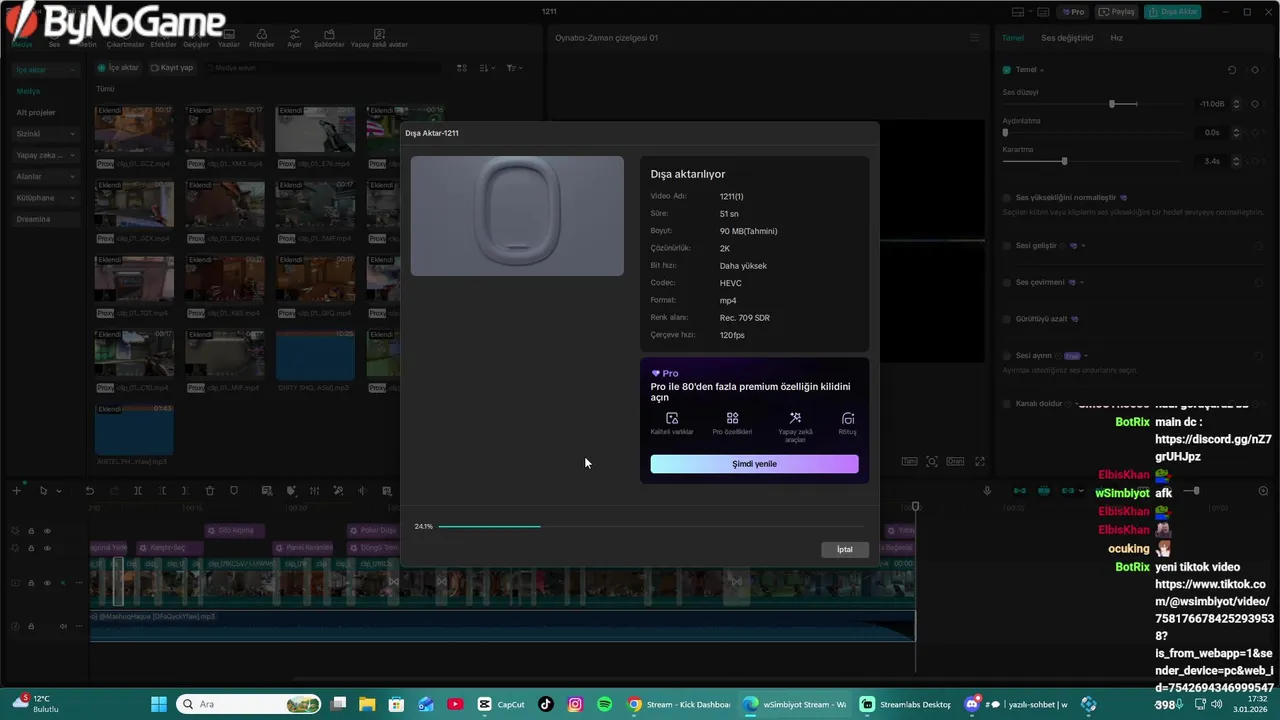The width and height of the screenshot is (1280, 720).
Task: Expand the Yapay zeka sidebar section
Action: pos(72,155)
